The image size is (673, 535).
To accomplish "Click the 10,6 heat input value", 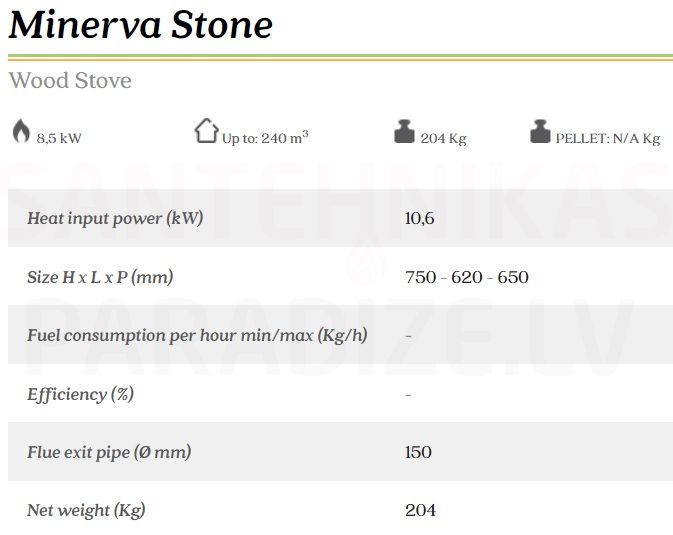I will 419,219.
